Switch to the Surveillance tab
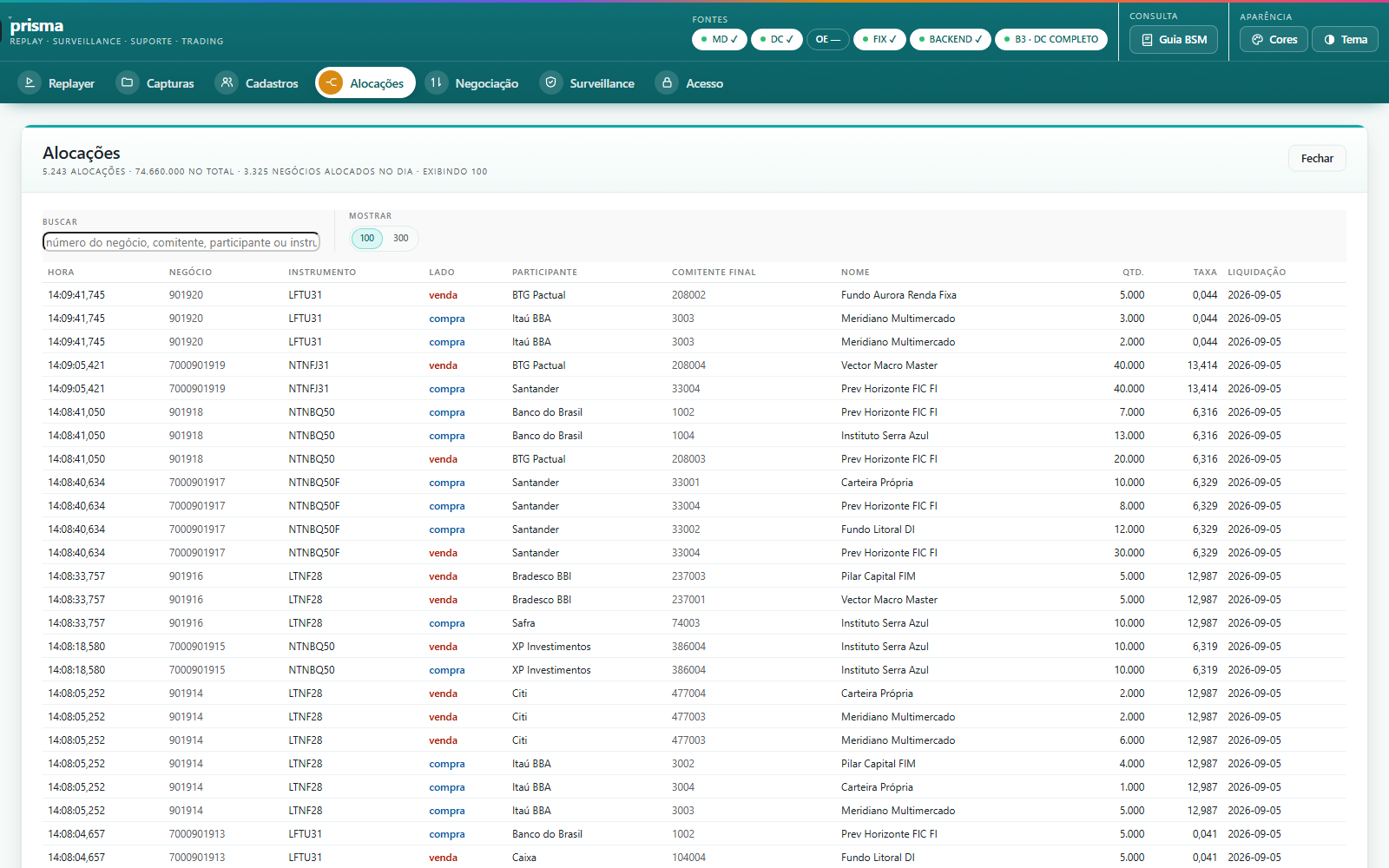The height and width of the screenshot is (868, 1389). coord(588,83)
